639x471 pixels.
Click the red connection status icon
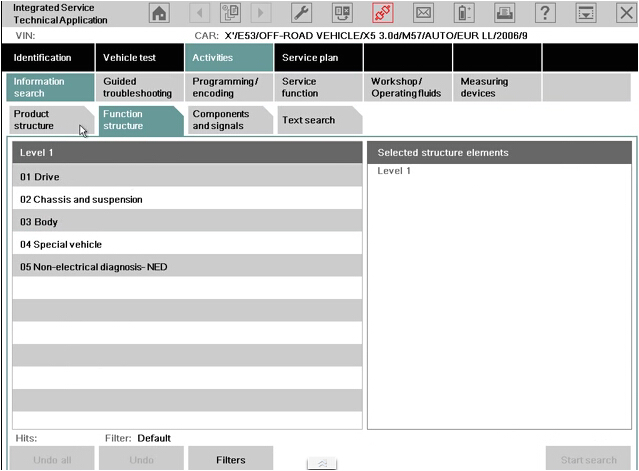click(383, 13)
